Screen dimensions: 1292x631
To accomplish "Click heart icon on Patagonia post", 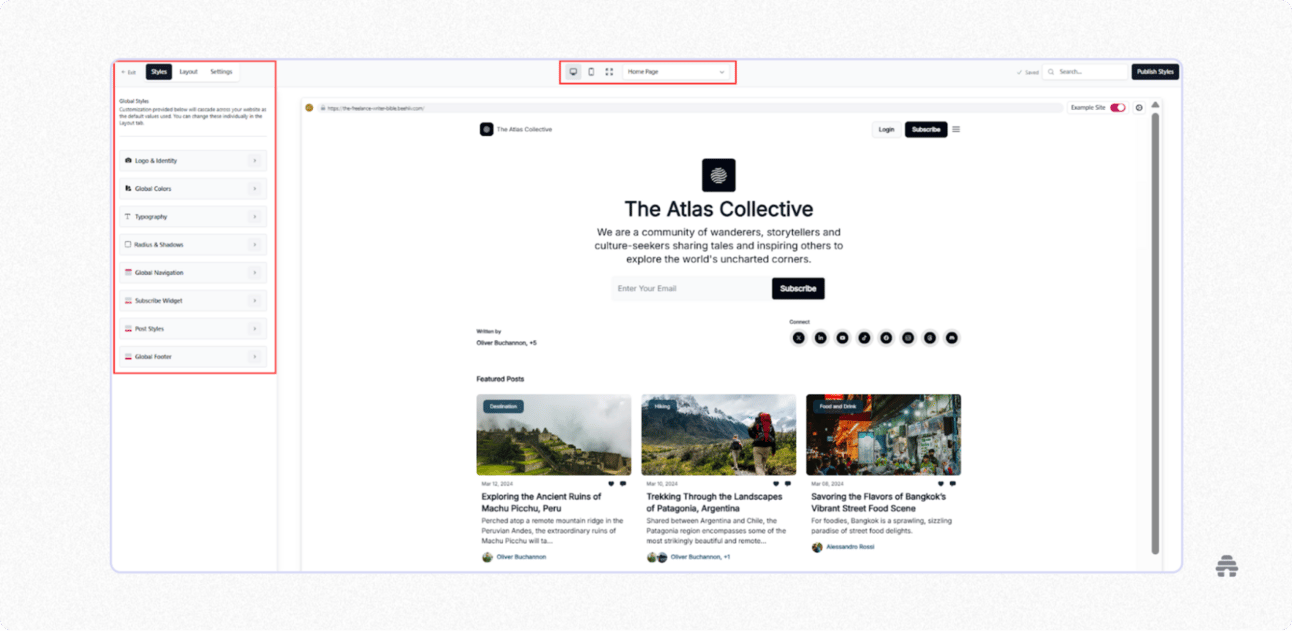I will point(776,484).
